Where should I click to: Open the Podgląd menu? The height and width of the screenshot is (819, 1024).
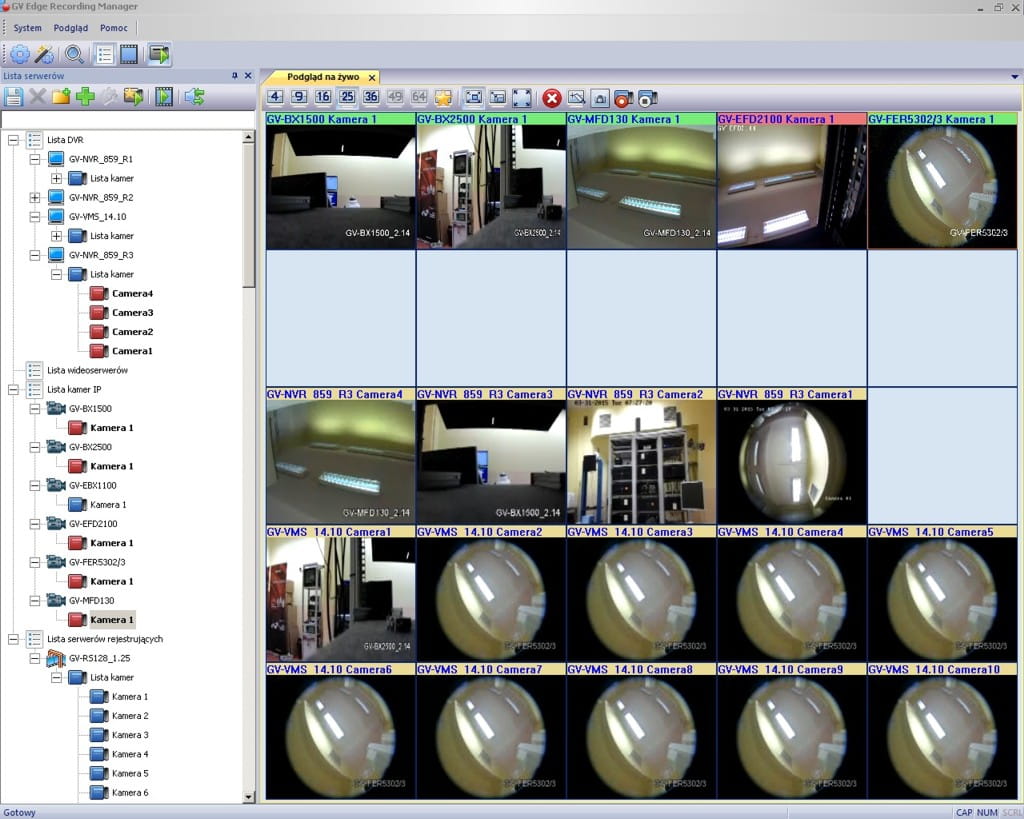70,28
